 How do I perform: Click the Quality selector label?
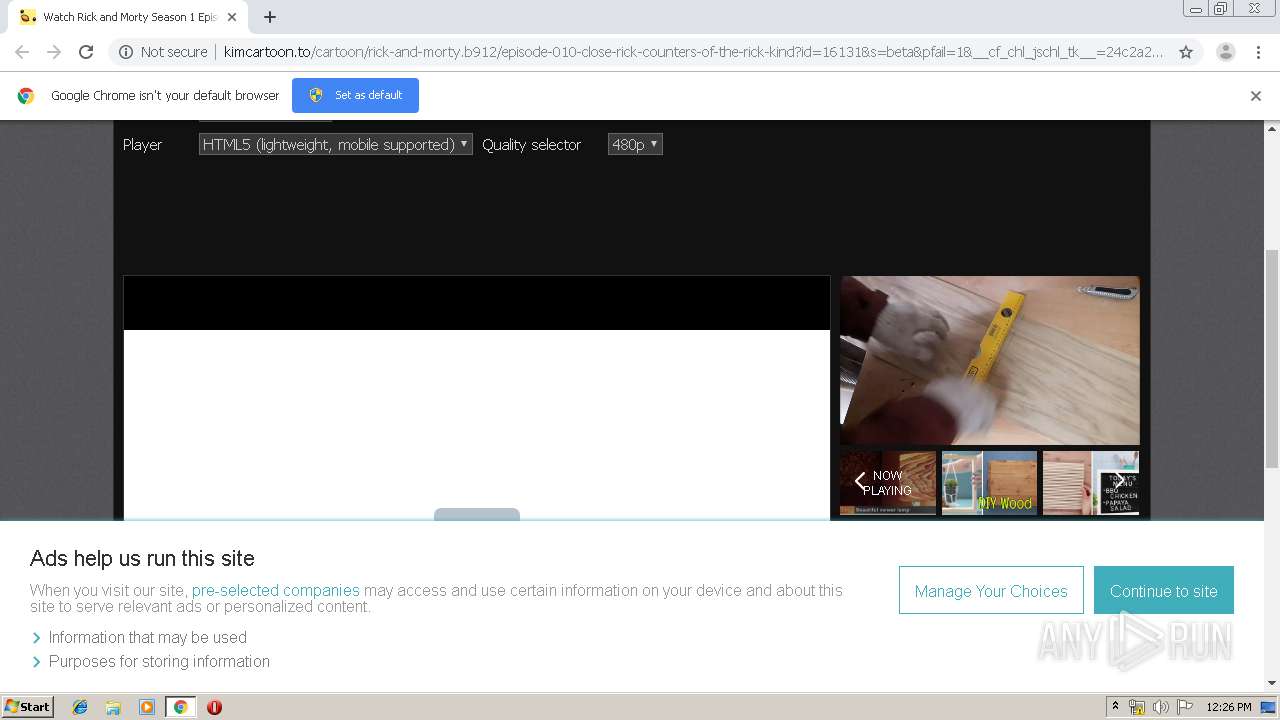[531, 145]
